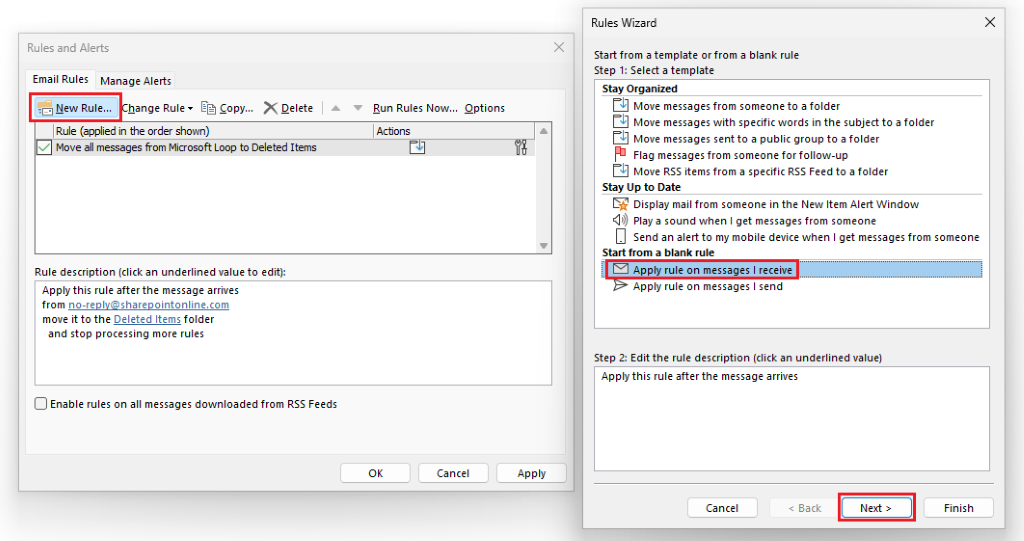Screen dimensions: 1024x541
Task: Select the New Item Alert star icon
Action: click(x=620, y=204)
